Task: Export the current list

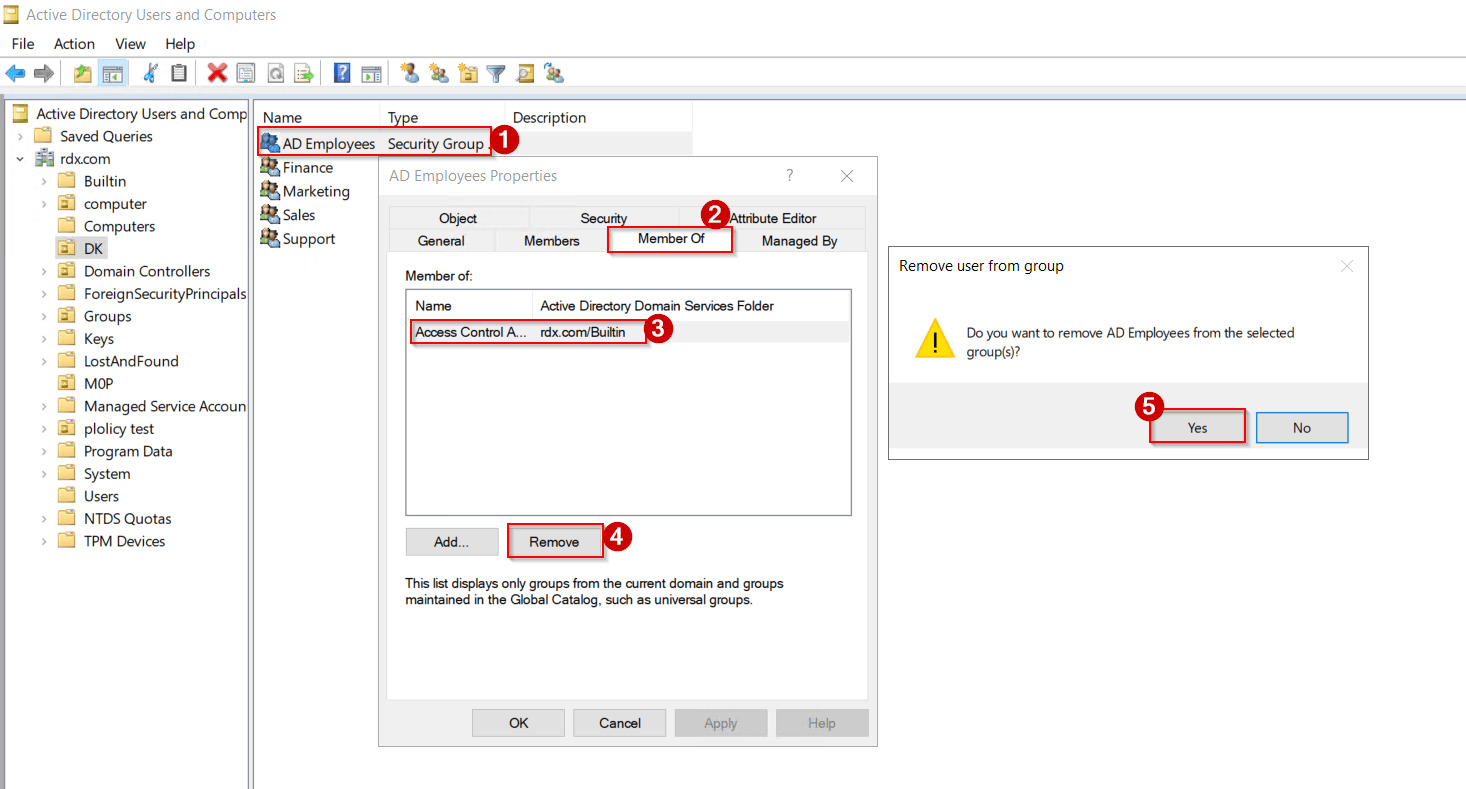Action: click(x=304, y=73)
